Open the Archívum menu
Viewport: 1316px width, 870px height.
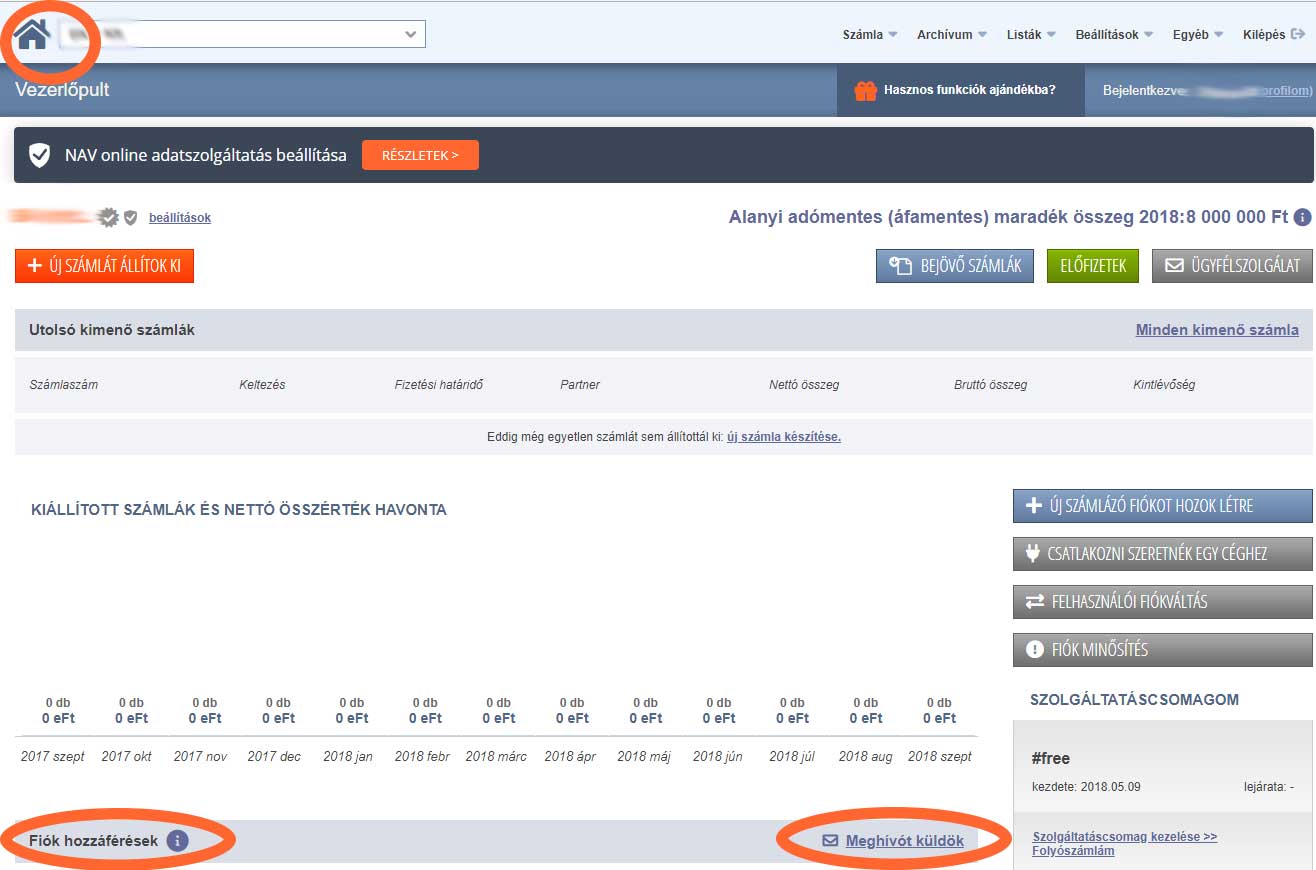point(951,35)
